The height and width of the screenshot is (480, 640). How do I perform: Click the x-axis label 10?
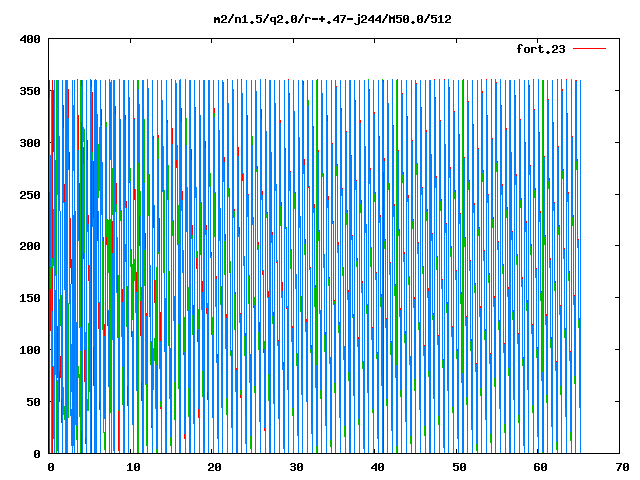[x=133, y=467]
